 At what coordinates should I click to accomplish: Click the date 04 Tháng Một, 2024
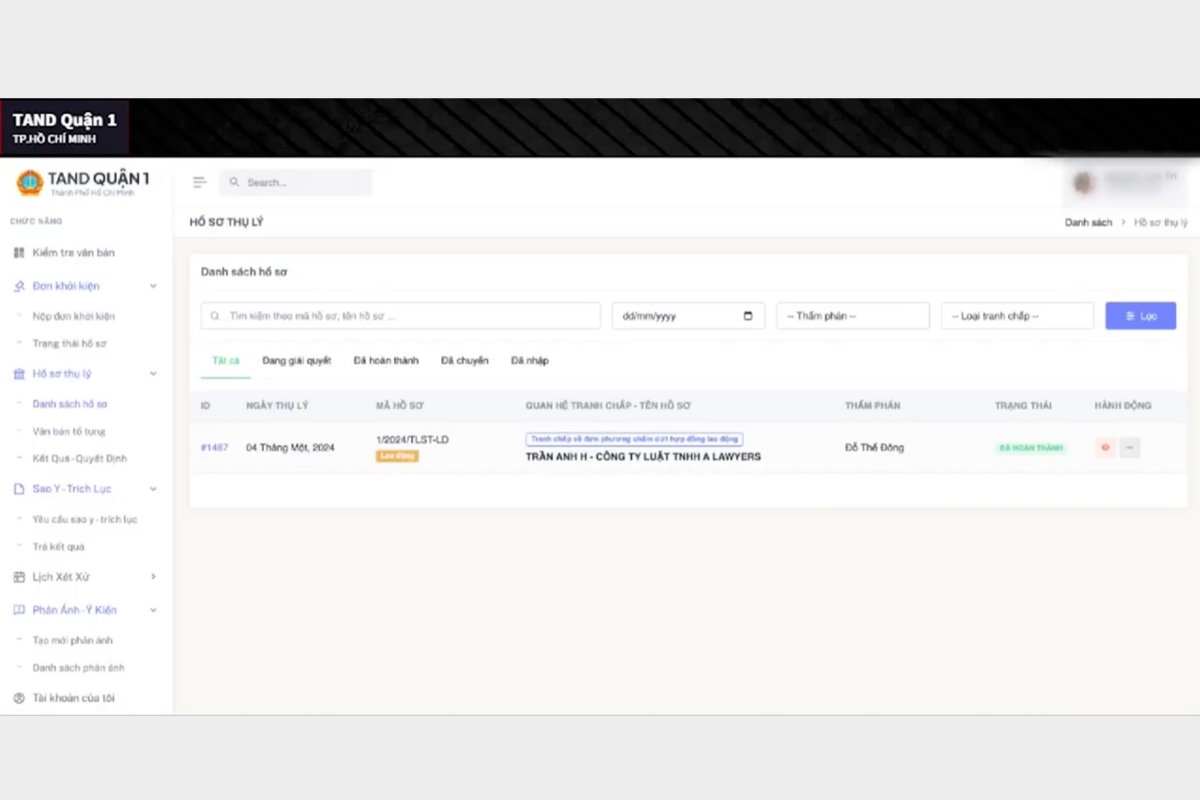point(290,448)
